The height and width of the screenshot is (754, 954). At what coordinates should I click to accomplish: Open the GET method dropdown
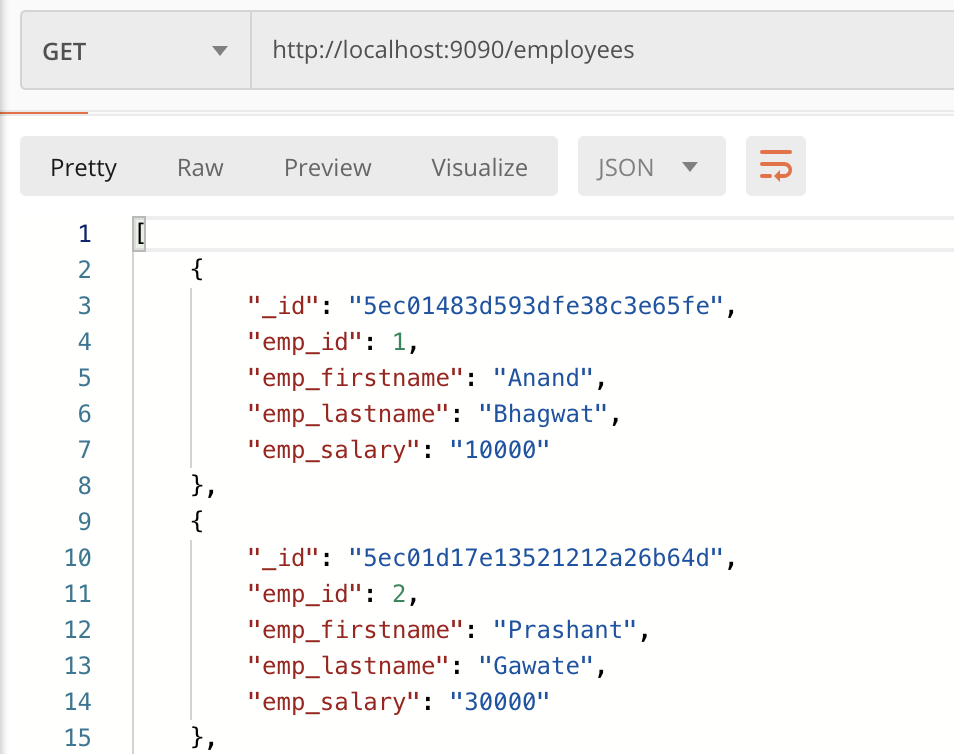pyautogui.click(x=136, y=51)
